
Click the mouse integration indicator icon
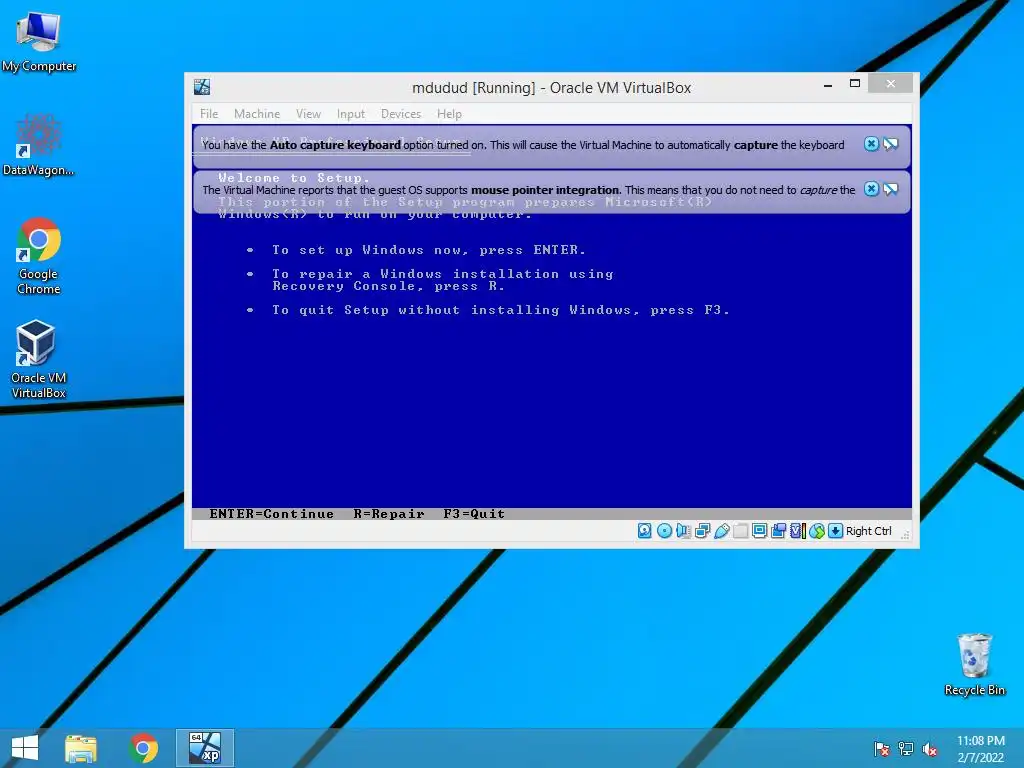point(817,531)
